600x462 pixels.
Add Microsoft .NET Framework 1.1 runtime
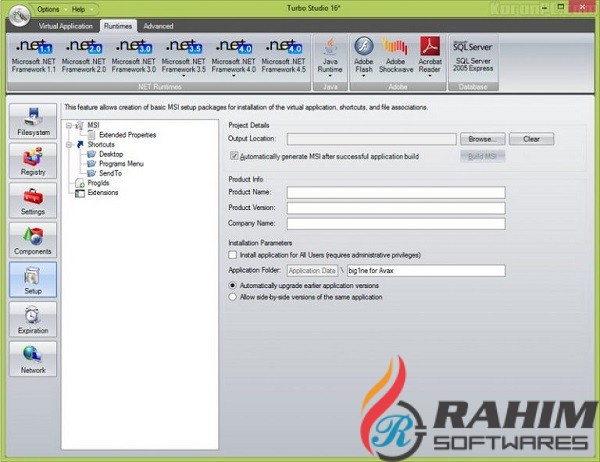(34, 55)
